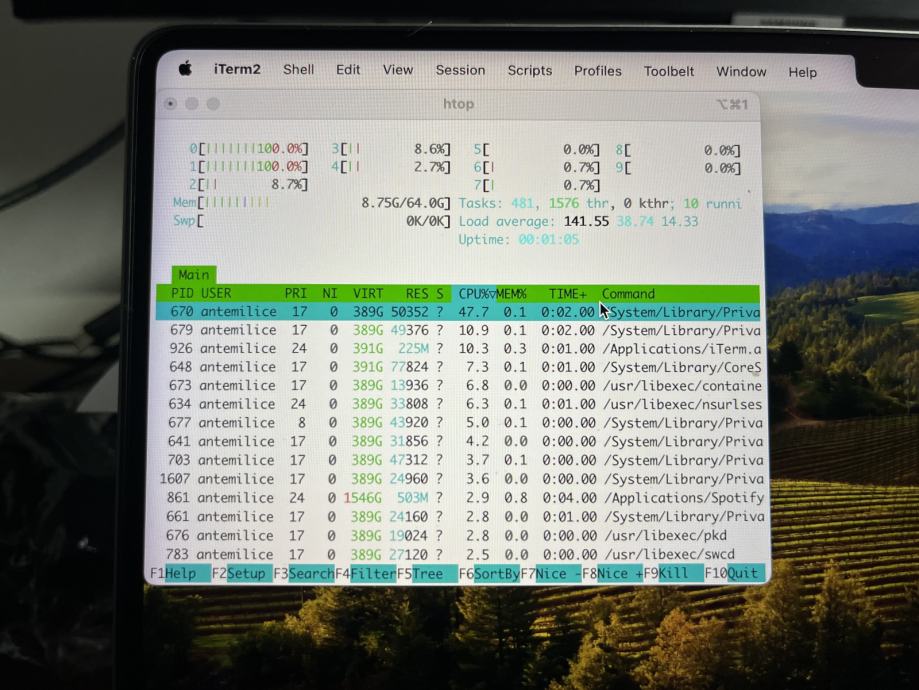Image resolution: width=919 pixels, height=690 pixels.
Task: Sort by the Command column header
Action: (x=628, y=294)
